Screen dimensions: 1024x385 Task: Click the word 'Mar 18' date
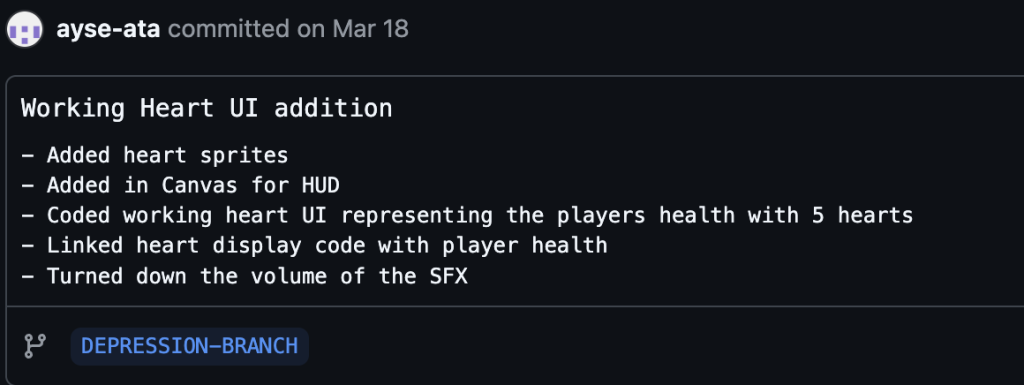tap(370, 29)
